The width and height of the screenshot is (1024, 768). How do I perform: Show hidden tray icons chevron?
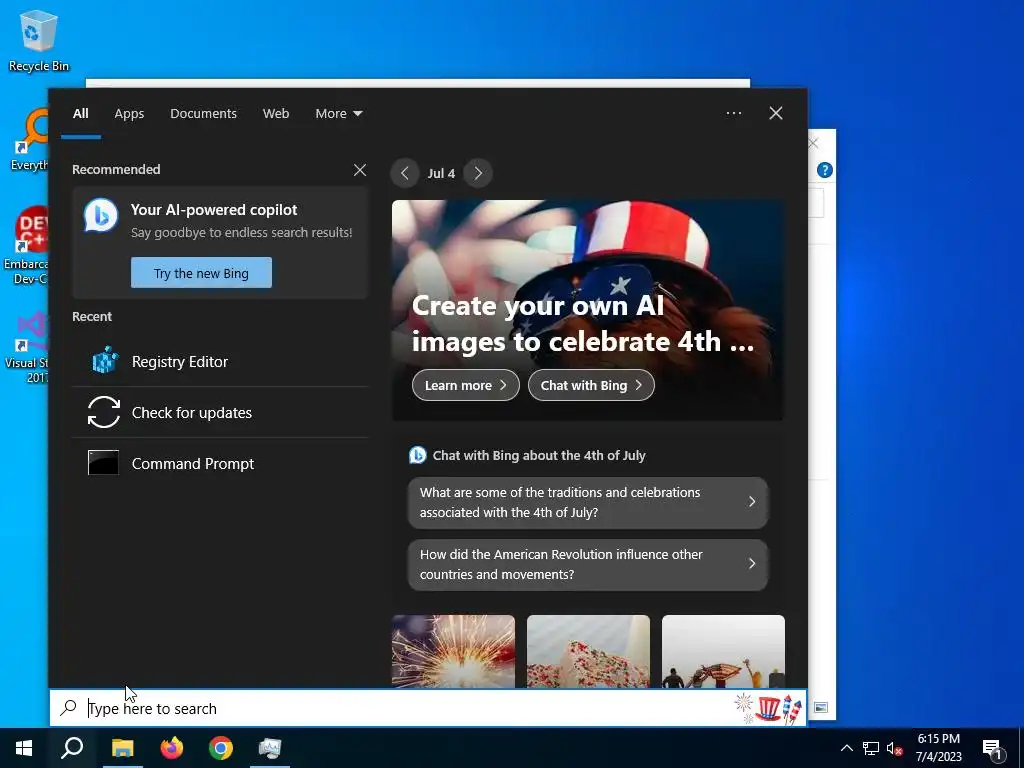coord(846,748)
